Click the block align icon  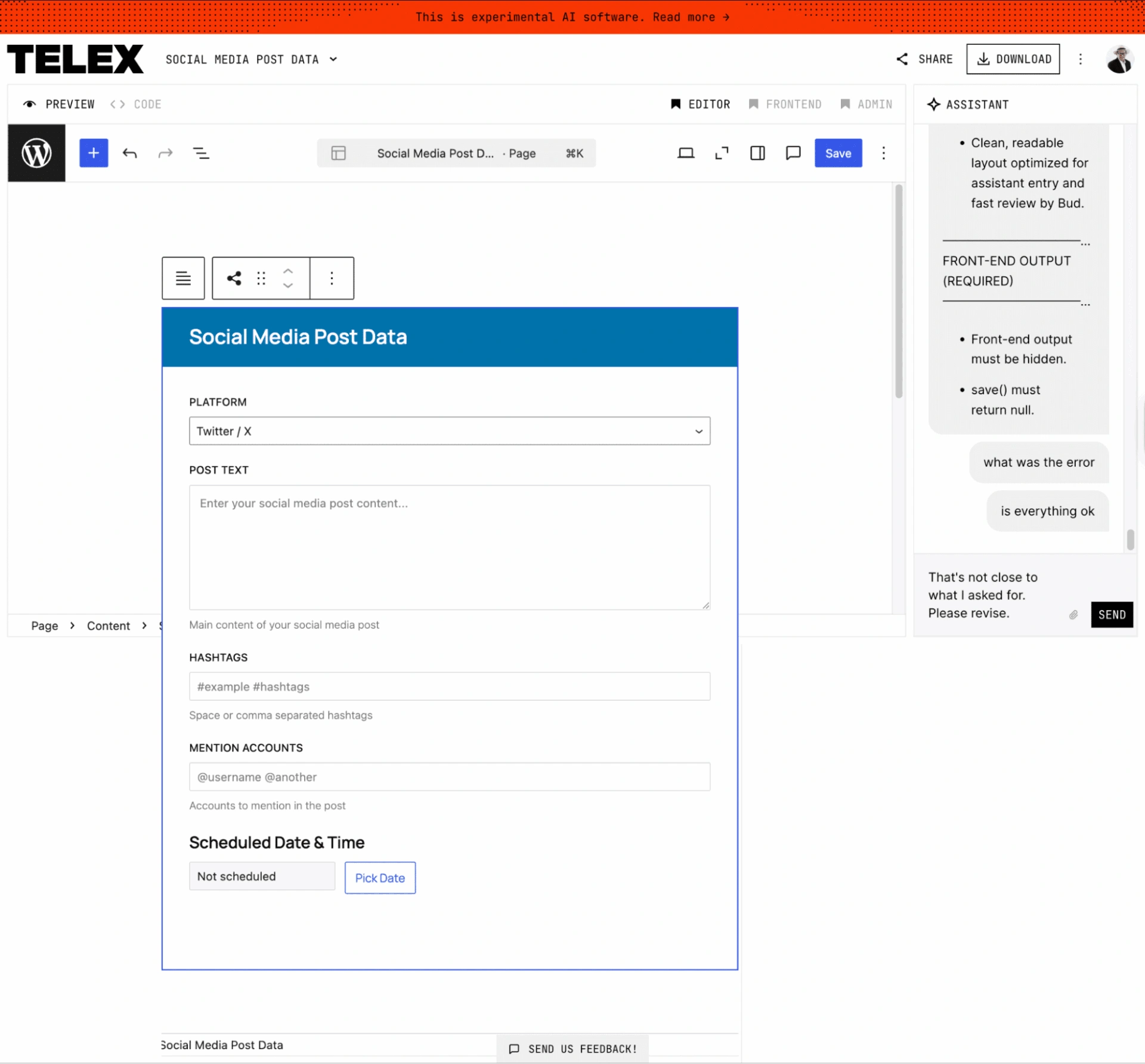point(183,278)
